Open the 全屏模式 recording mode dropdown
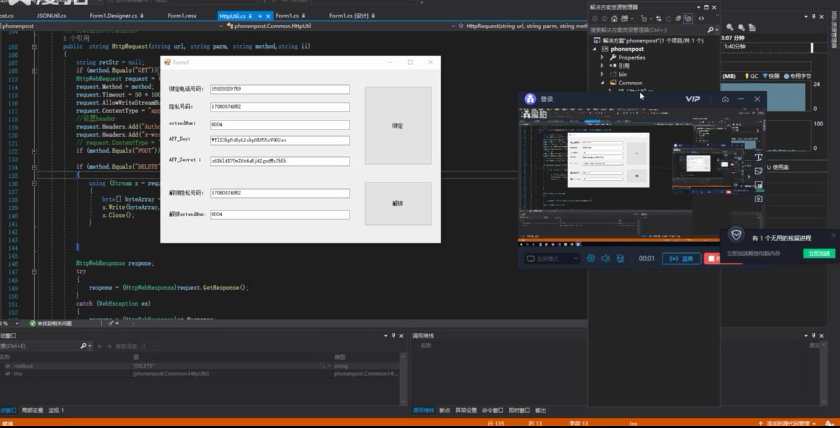 point(552,258)
